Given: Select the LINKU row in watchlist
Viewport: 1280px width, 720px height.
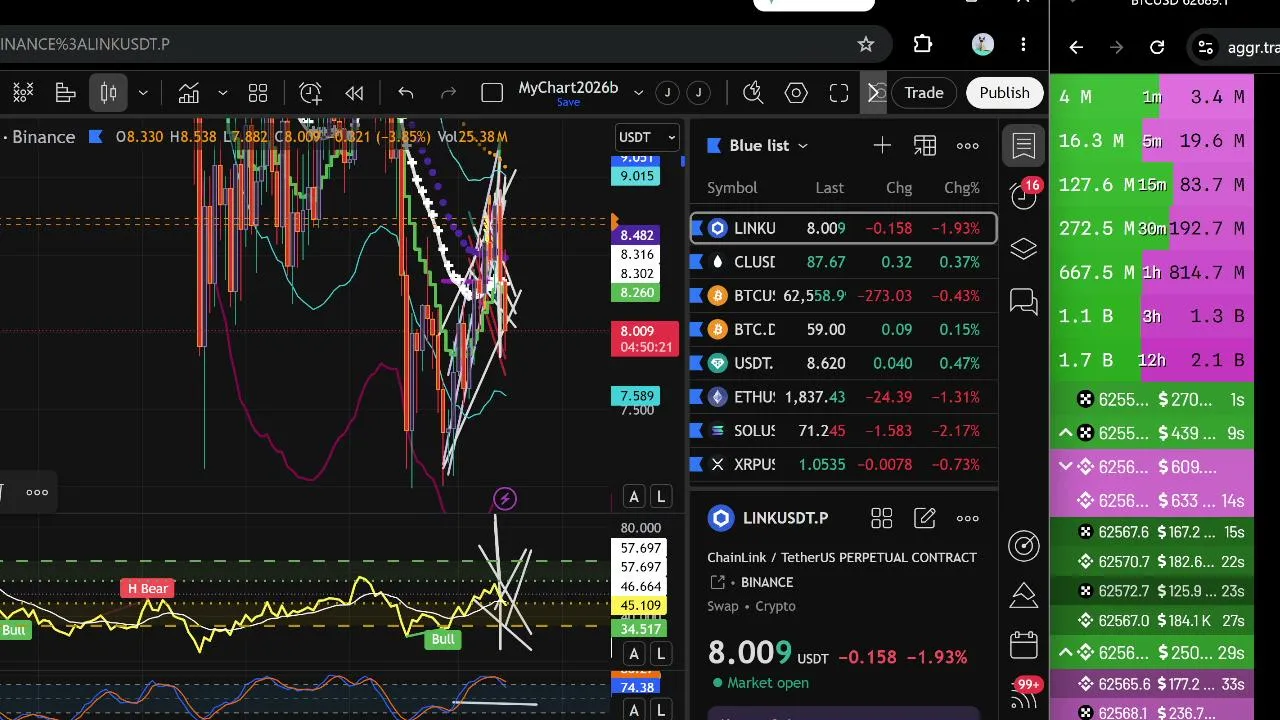Looking at the screenshot, I should click(x=844, y=228).
